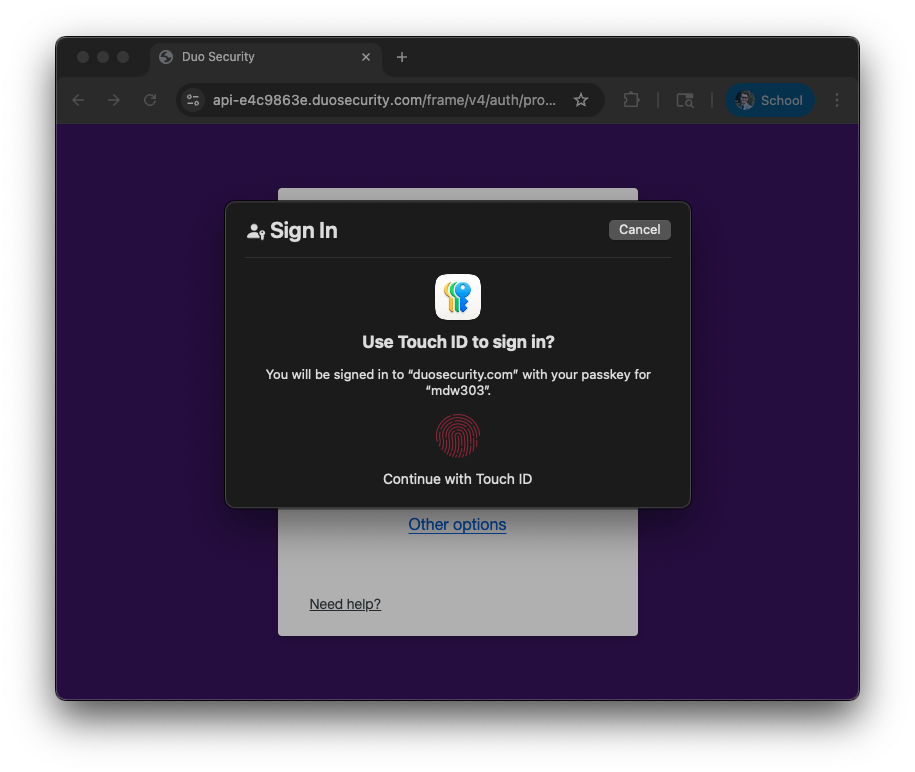Go back to previous page

[78, 100]
